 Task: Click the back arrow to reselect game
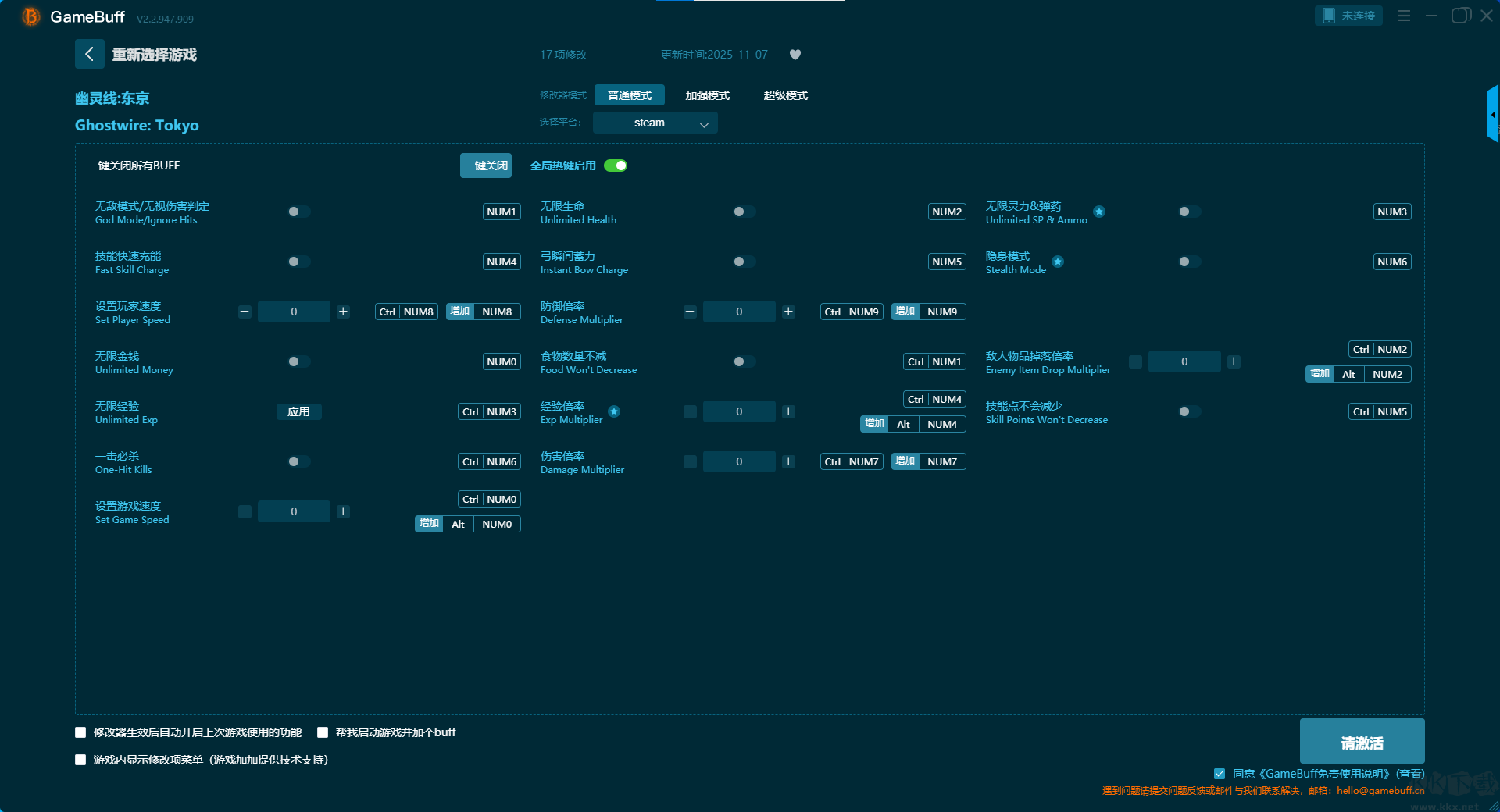[89, 54]
